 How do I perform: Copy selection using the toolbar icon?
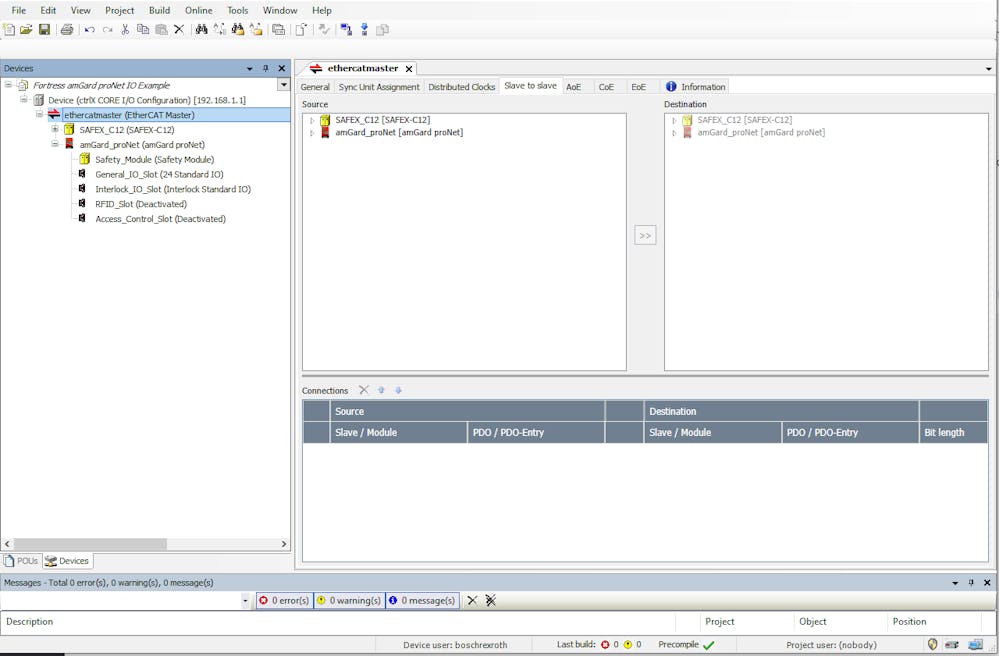click(143, 29)
